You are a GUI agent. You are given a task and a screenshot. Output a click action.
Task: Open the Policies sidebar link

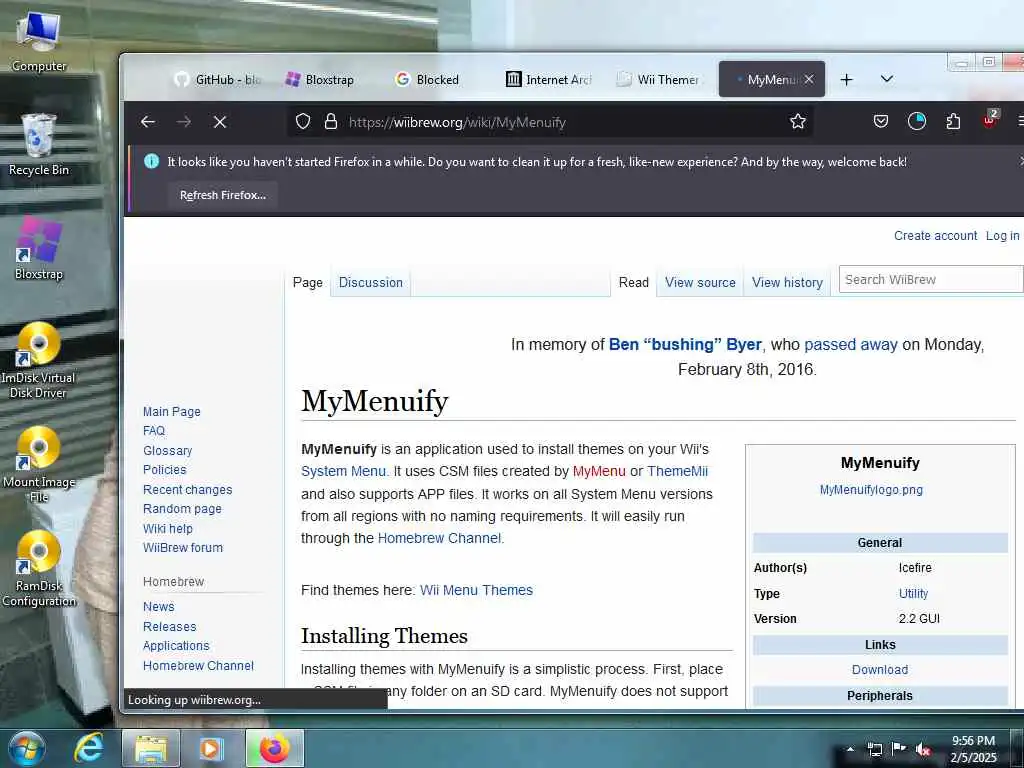pyautogui.click(x=165, y=469)
